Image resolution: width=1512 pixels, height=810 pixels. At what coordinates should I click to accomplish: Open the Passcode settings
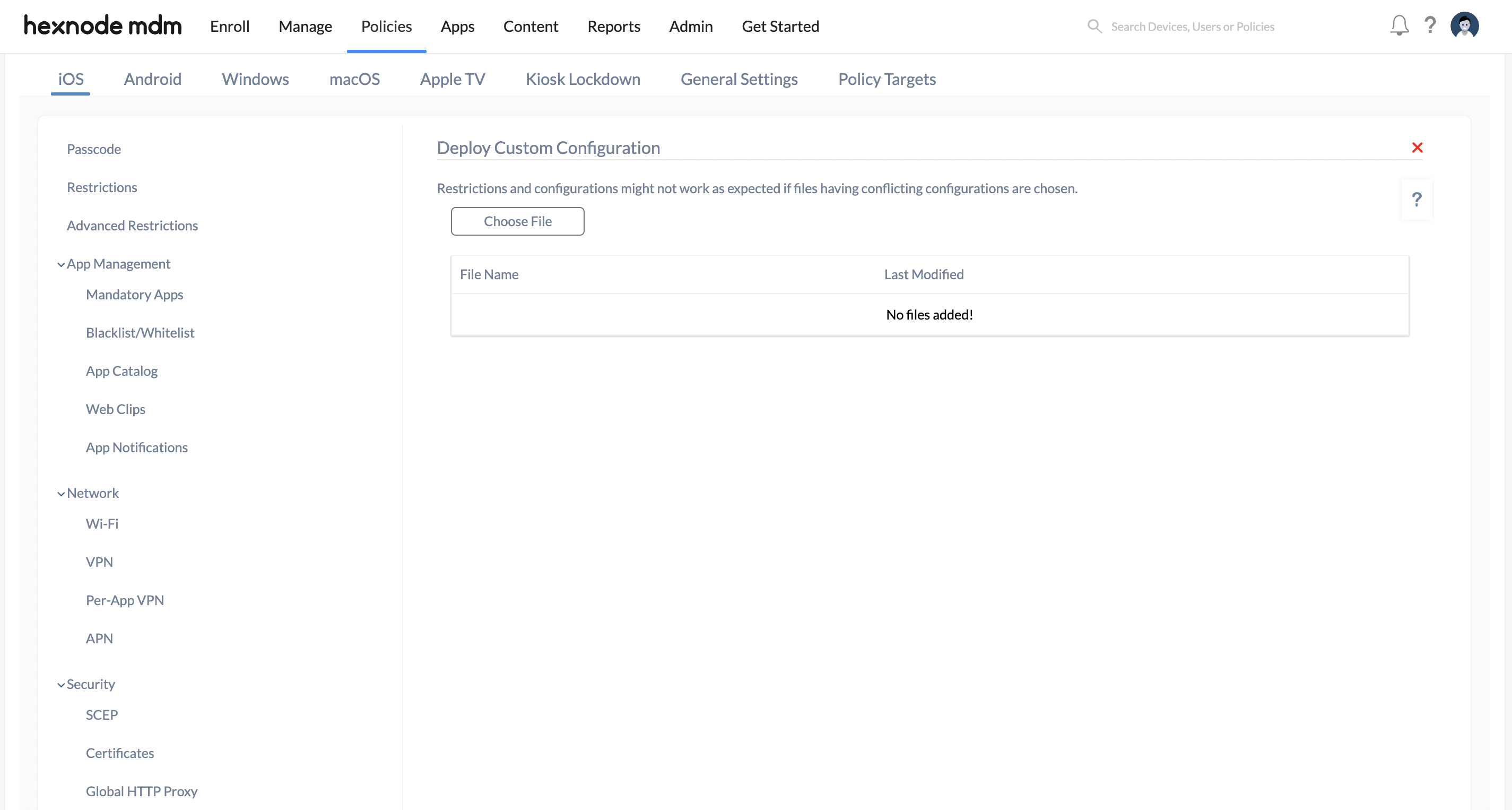[x=94, y=149]
